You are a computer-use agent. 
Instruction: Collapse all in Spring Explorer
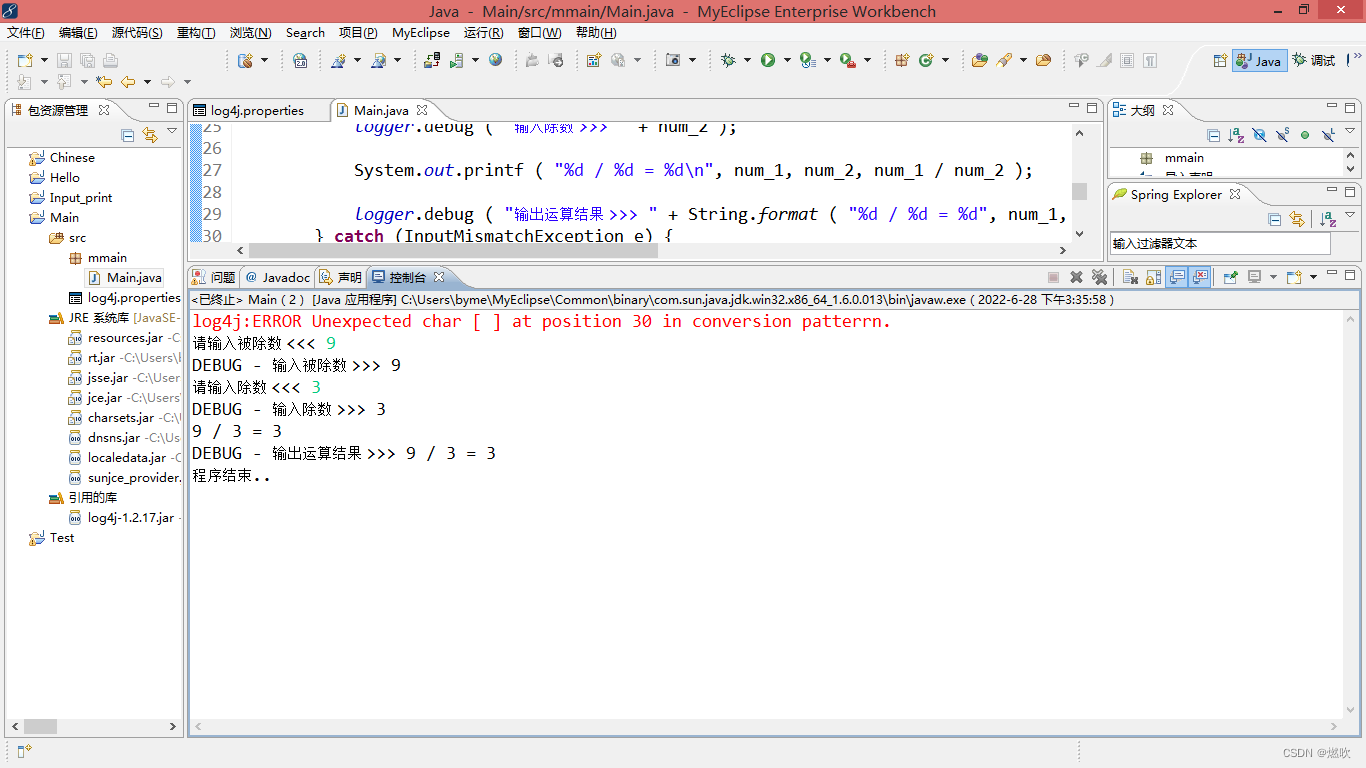pos(1275,219)
